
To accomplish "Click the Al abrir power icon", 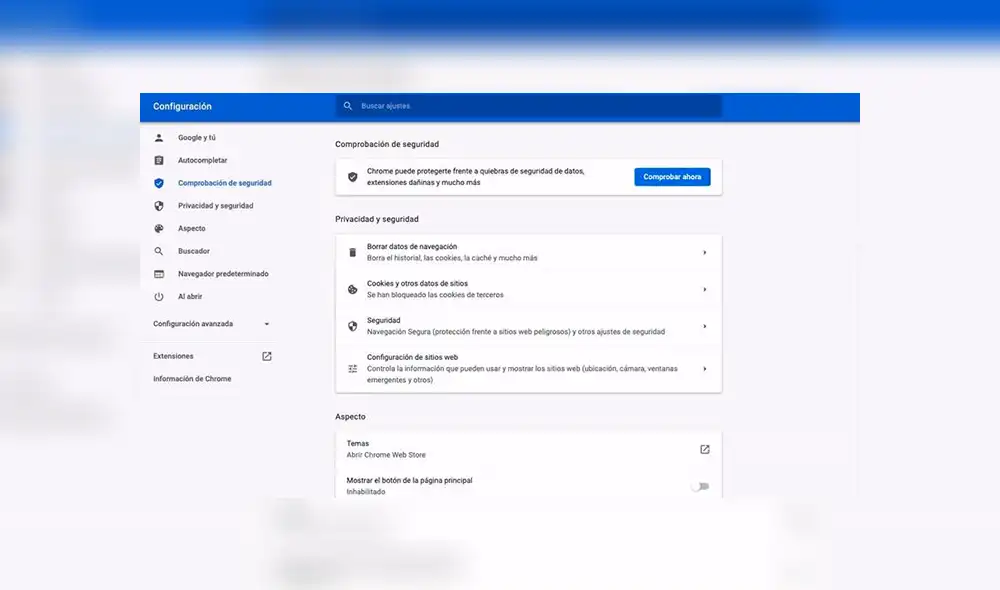I will pyautogui.click(x=158, y=296).
